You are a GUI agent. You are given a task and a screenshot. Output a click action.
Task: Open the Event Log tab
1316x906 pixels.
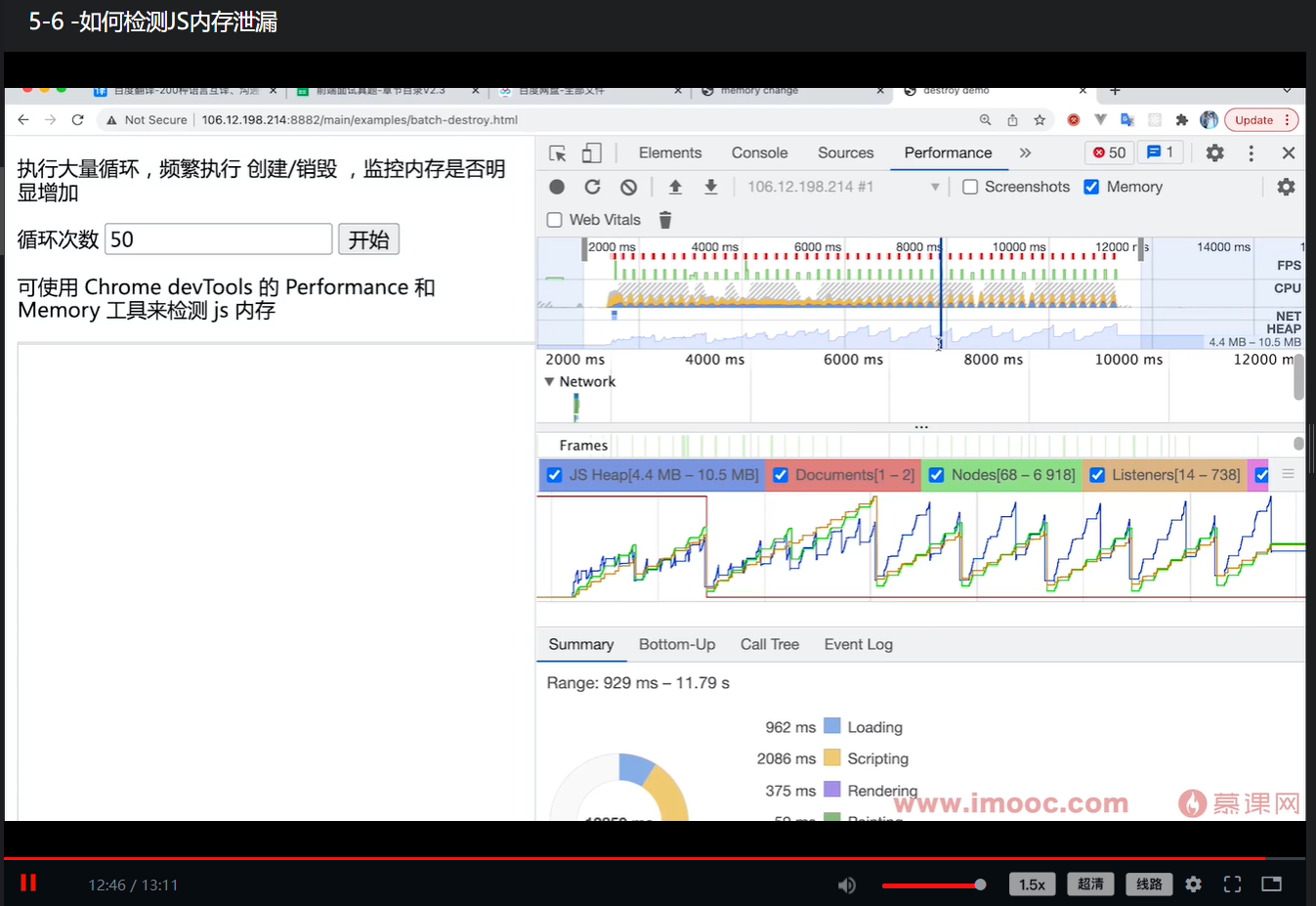pyautogui.click(x=859, y=645)
